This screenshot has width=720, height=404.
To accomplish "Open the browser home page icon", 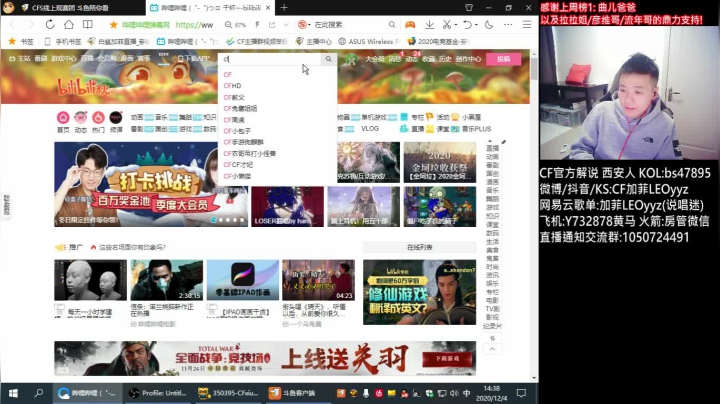I will 69,25.
